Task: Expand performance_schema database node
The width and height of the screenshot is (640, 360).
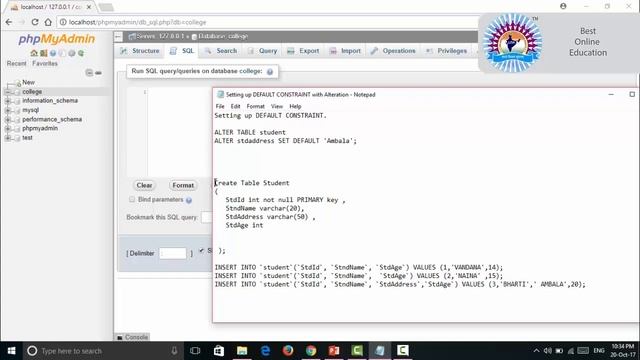Action: 7,120
